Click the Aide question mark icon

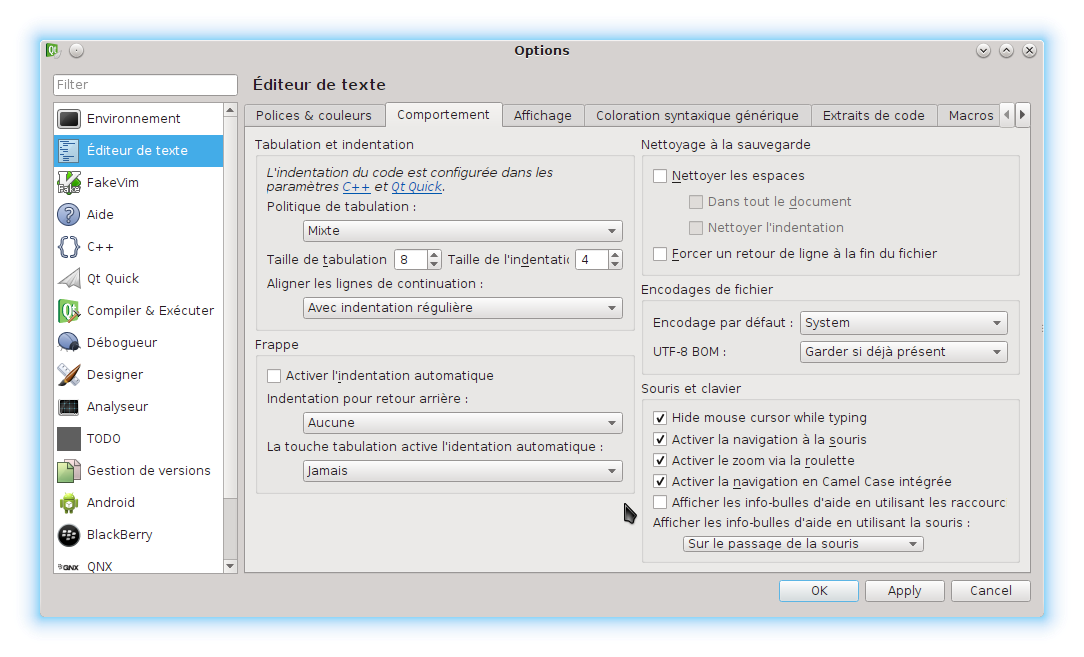(68, 214)
